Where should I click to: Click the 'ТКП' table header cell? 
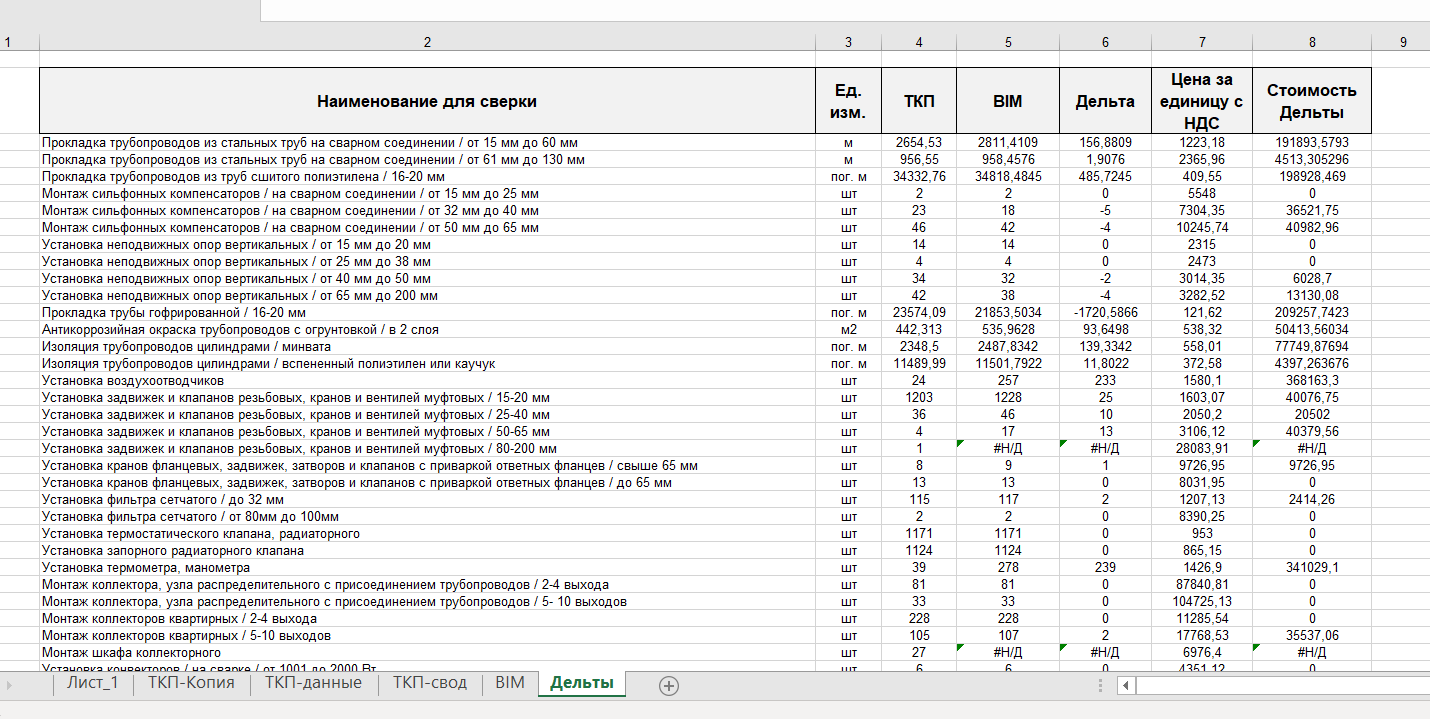pyautogui.click(x=919, y=101)
